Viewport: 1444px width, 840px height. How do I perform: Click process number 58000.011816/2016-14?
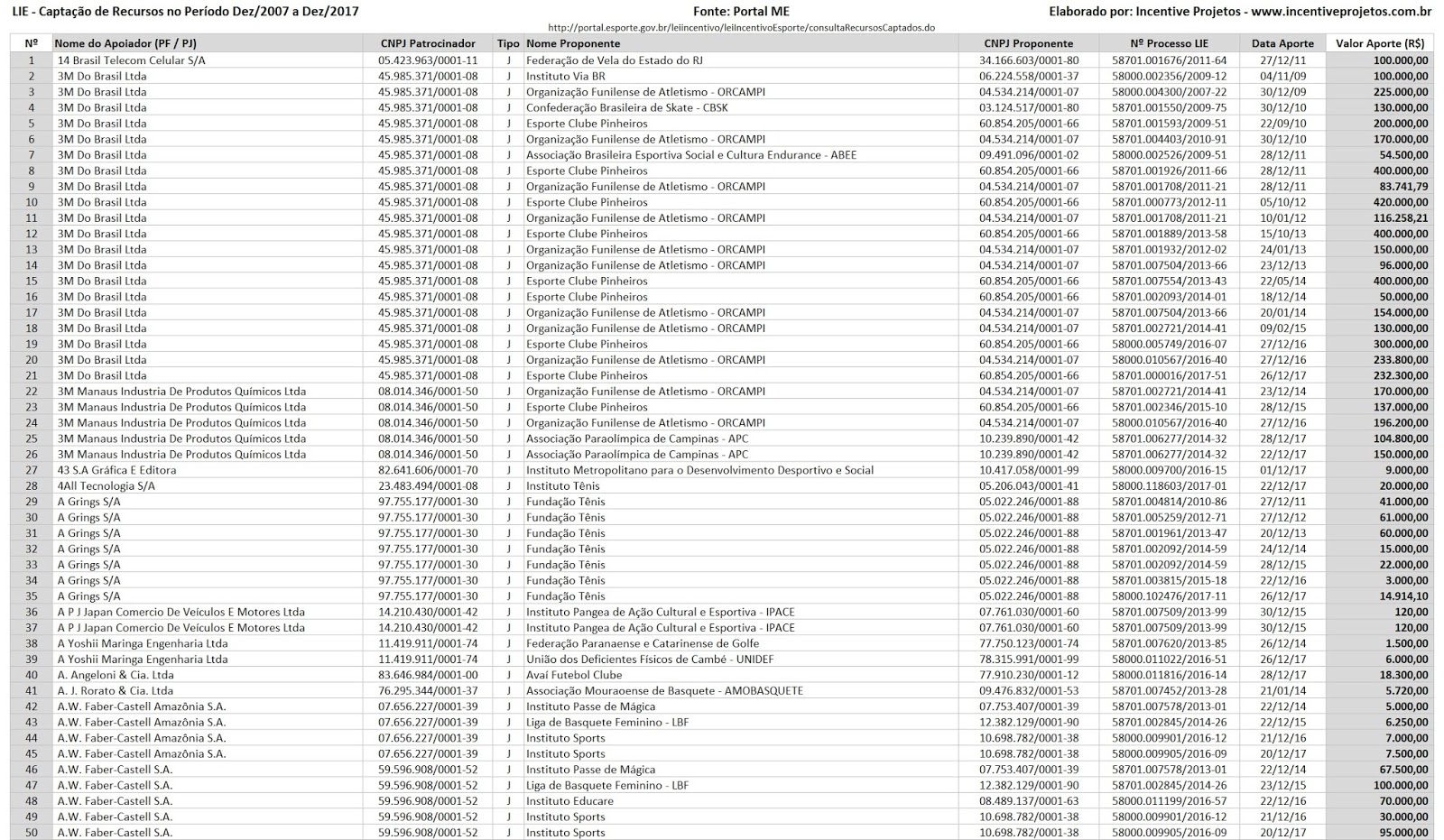click(1169, 674)
